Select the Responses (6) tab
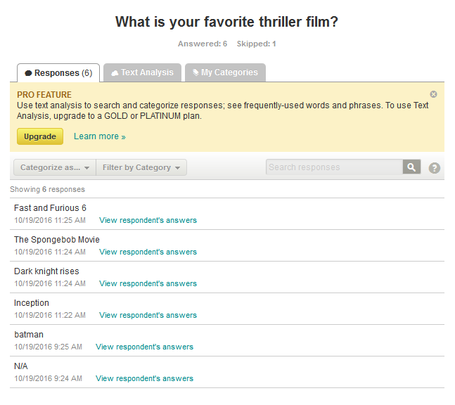Screen dimensions: 455x405 coord(58,73)
